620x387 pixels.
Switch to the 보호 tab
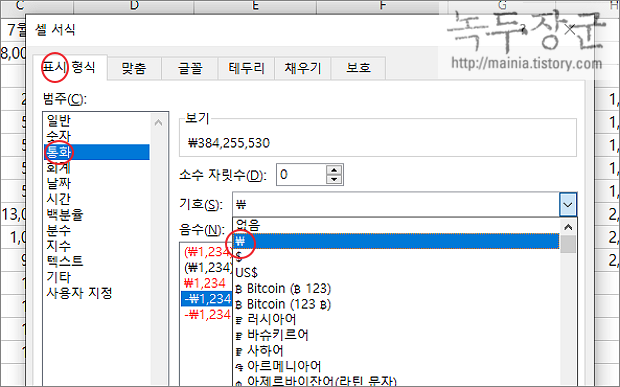click(358, 68)
